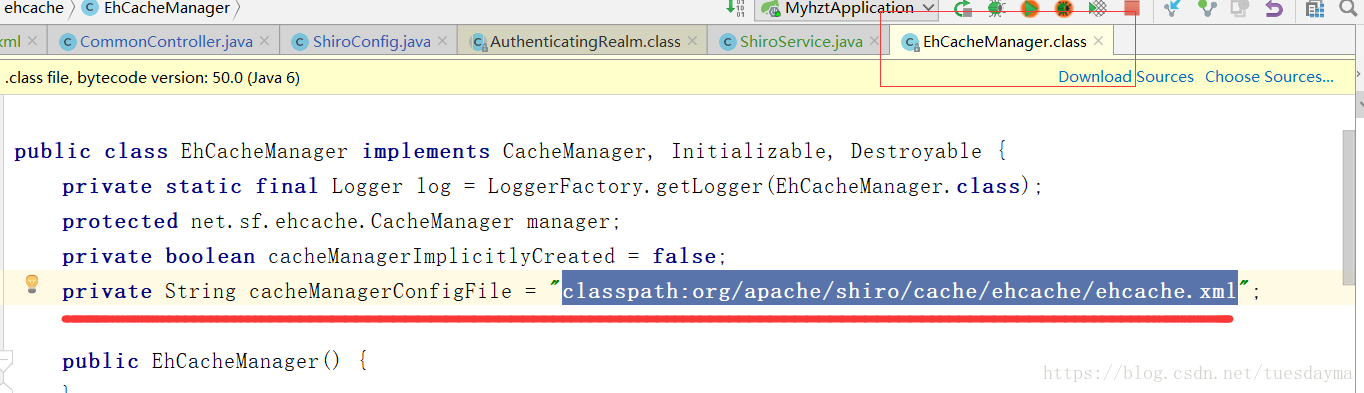The image size is (1364, 393).
Task: Click the highlighted classpath ehcache.xml string
Action: point(900,291)
